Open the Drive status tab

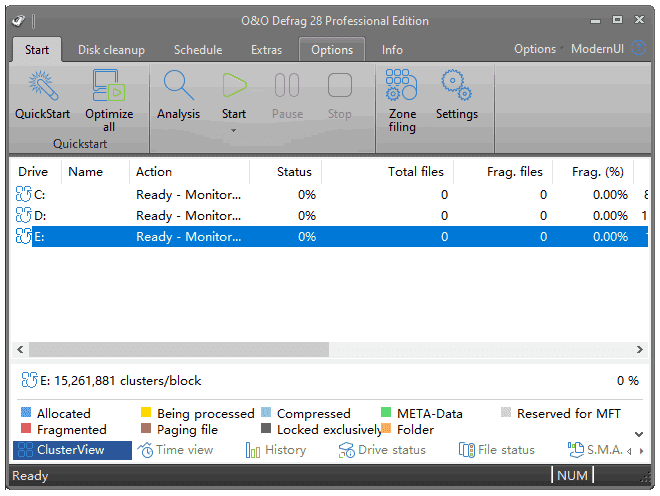click(382, 450)
